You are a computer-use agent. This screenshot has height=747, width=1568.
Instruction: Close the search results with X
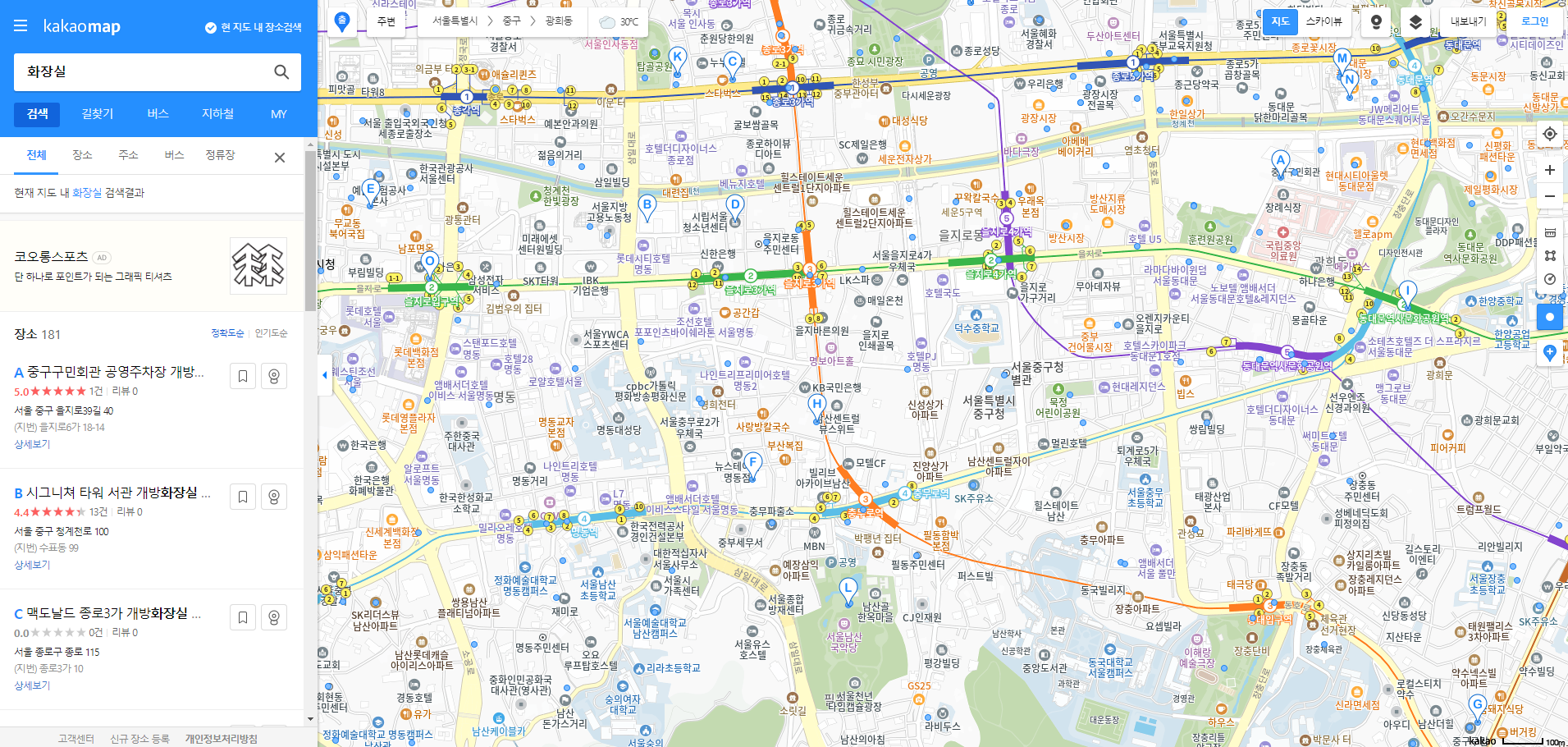click(x=280, y=158)
